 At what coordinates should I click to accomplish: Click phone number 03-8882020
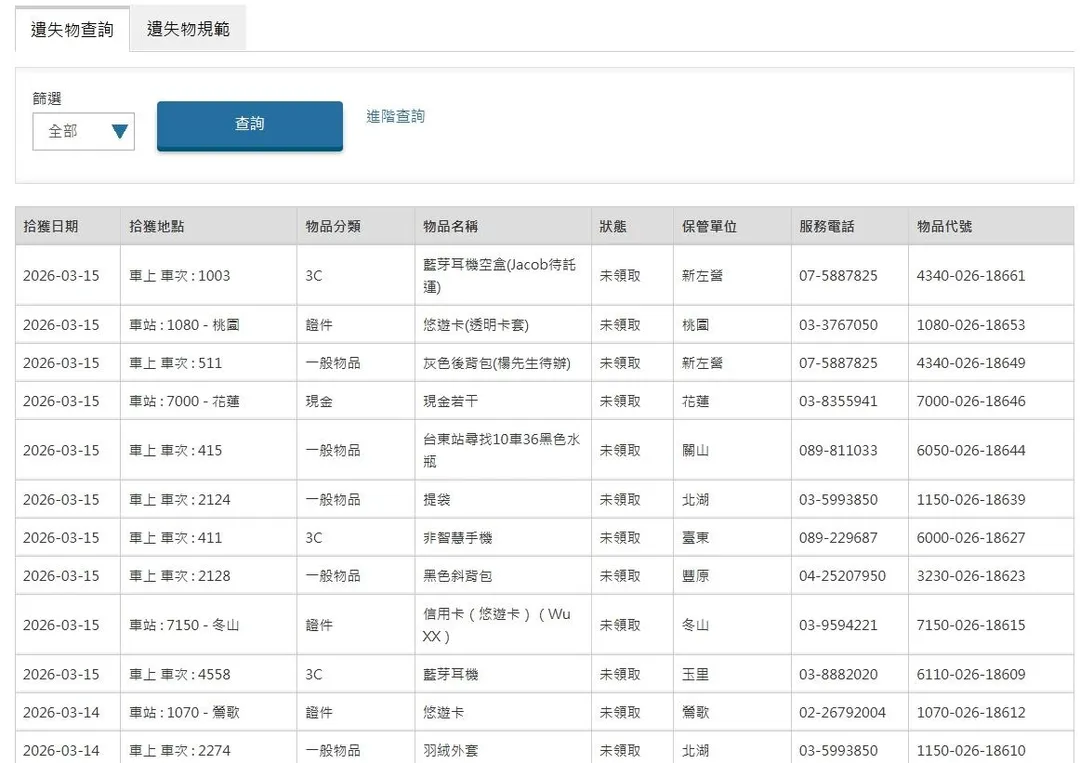pyautogui.click(x=838, y=674)
